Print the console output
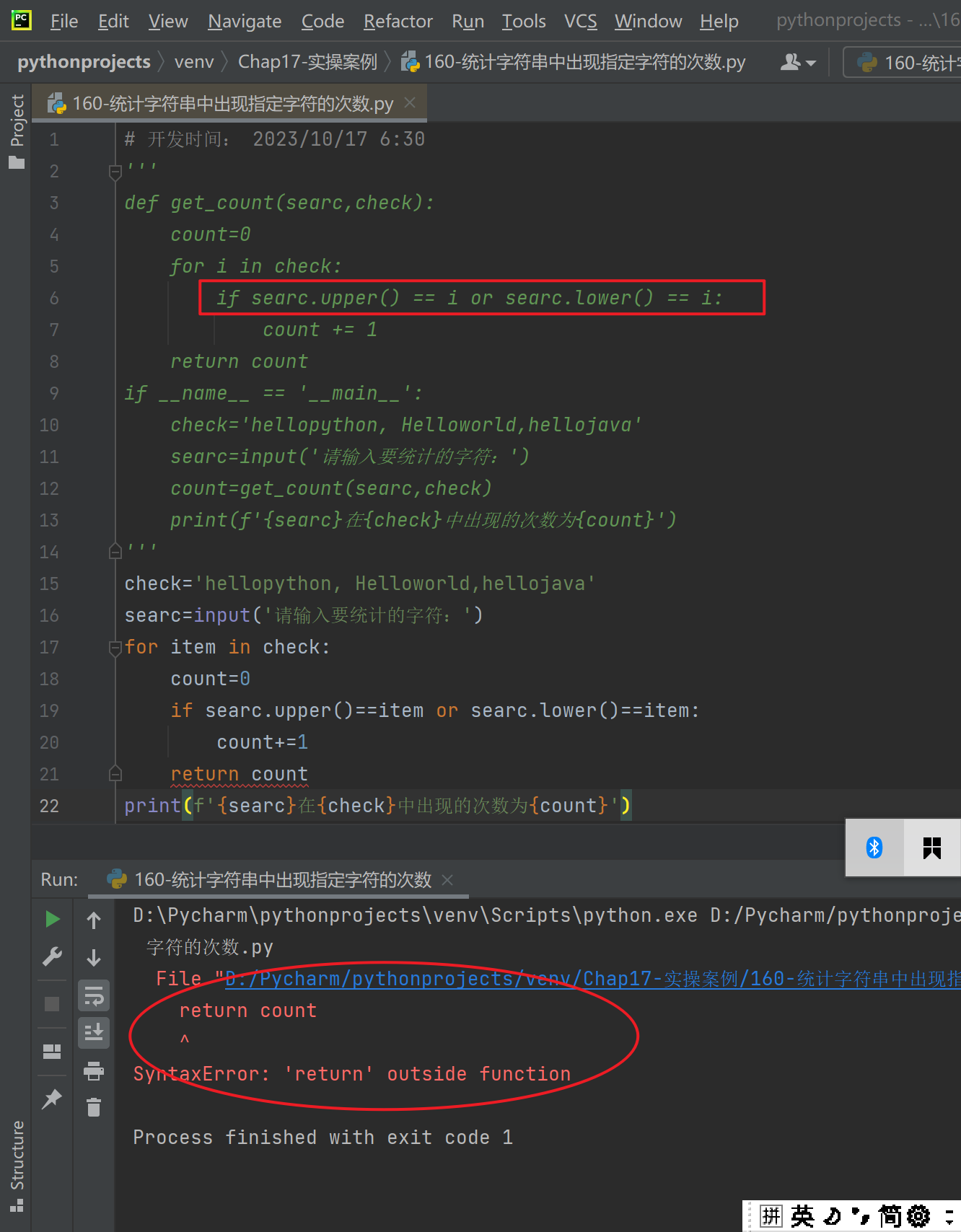 pyautogui.click(x=94, y=1070)
